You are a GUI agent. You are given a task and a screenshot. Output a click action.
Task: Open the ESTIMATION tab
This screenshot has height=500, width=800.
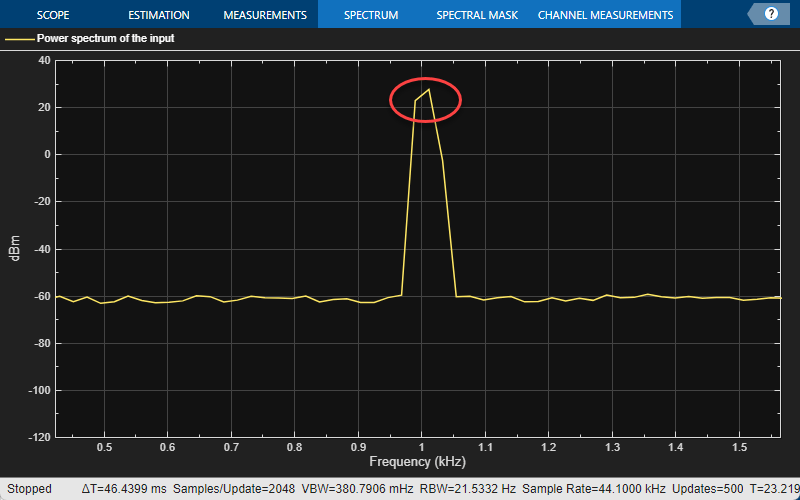pyautogui.click(x=159, y=15)
